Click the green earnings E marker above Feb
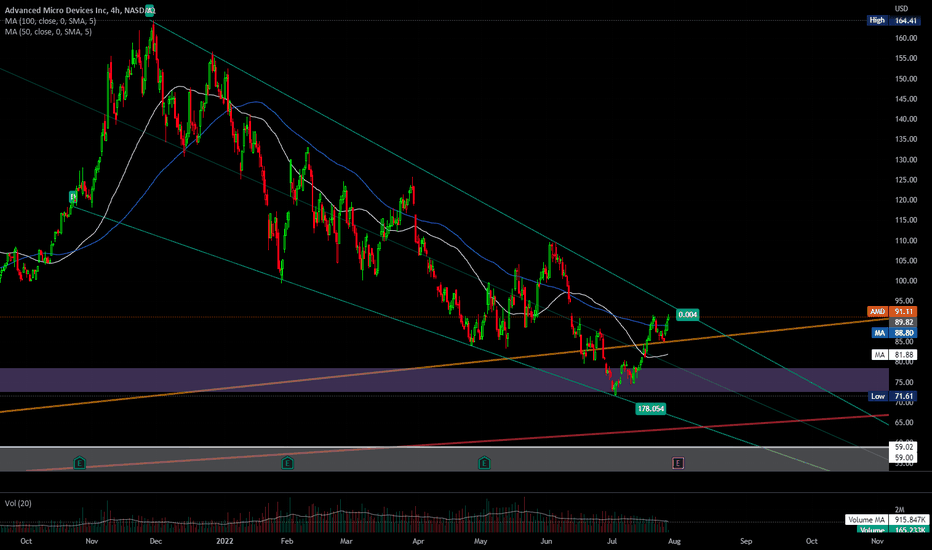The image size is (932, 550). pos(287,463)
